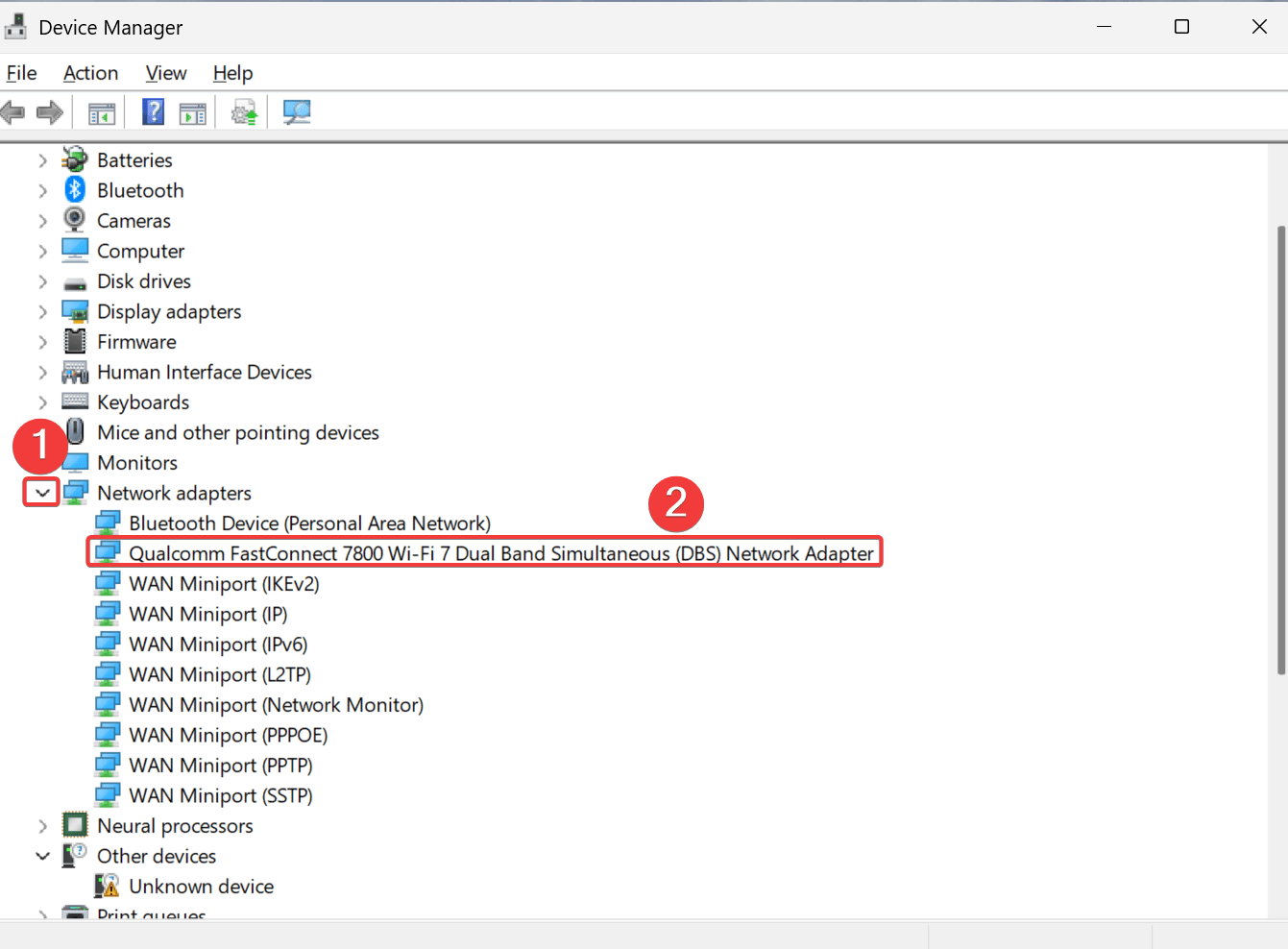Click the Bluetooth Device (PAN) adapter icon
1288x949 pixels.
pyautogui.click(x=108, y=523)
